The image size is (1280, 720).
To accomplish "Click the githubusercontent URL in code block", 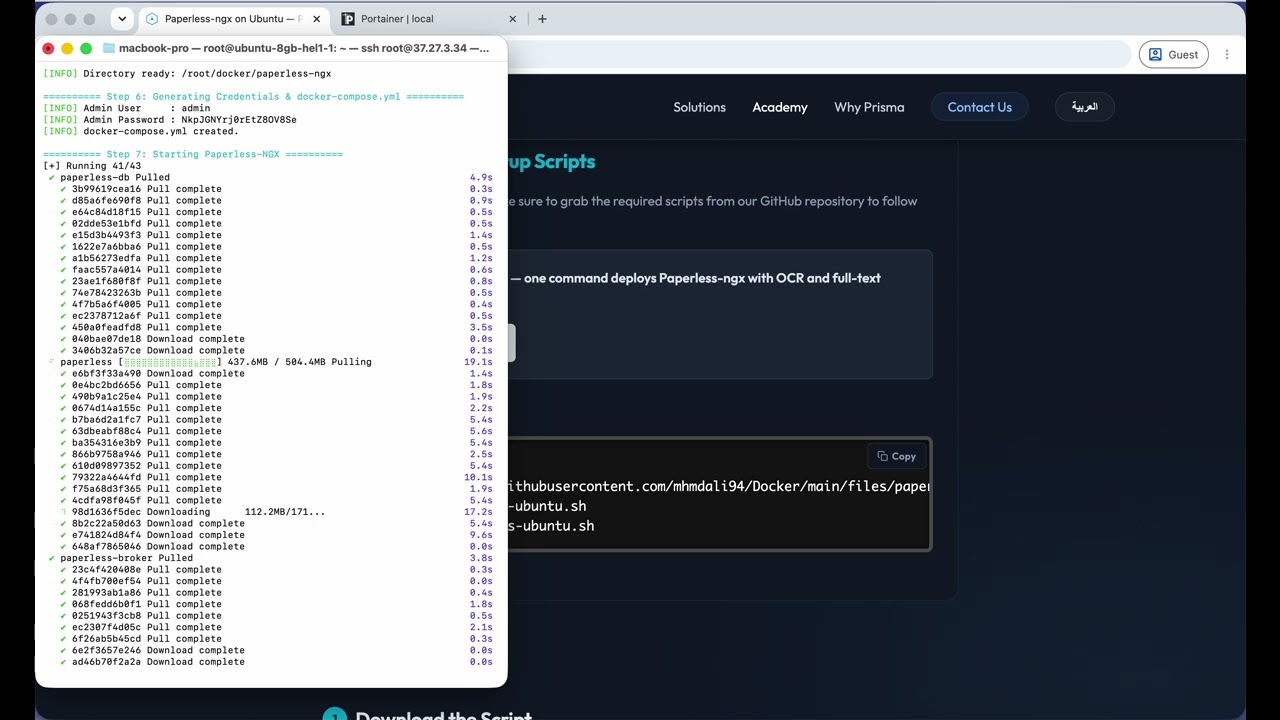I will [720, 486].
